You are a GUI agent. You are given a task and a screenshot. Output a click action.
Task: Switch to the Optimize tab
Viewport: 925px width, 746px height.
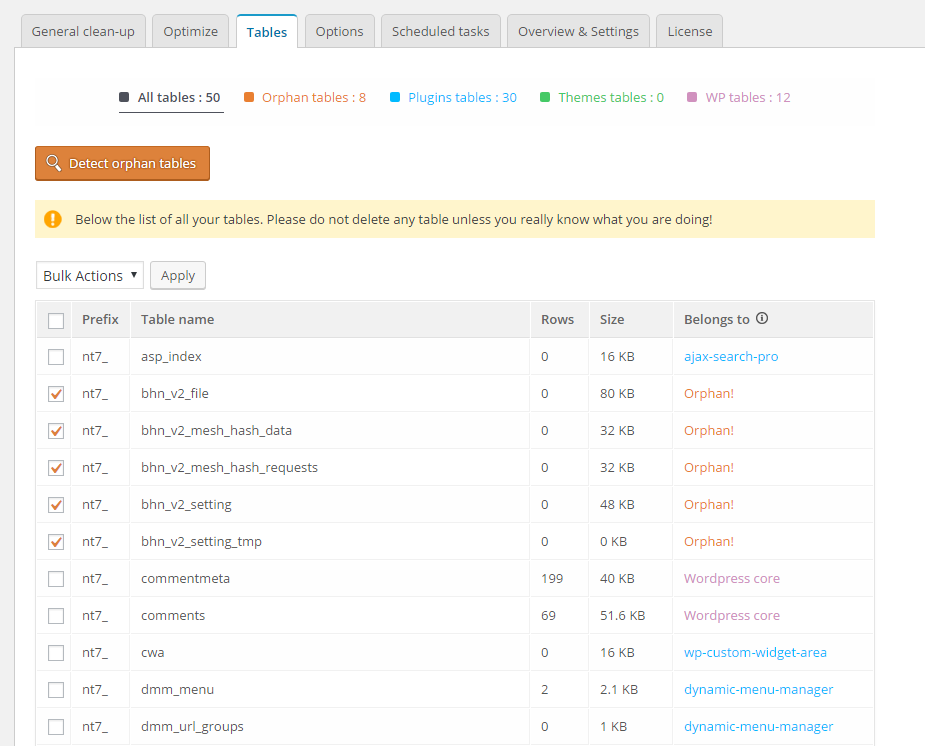(x=190, y=31)
